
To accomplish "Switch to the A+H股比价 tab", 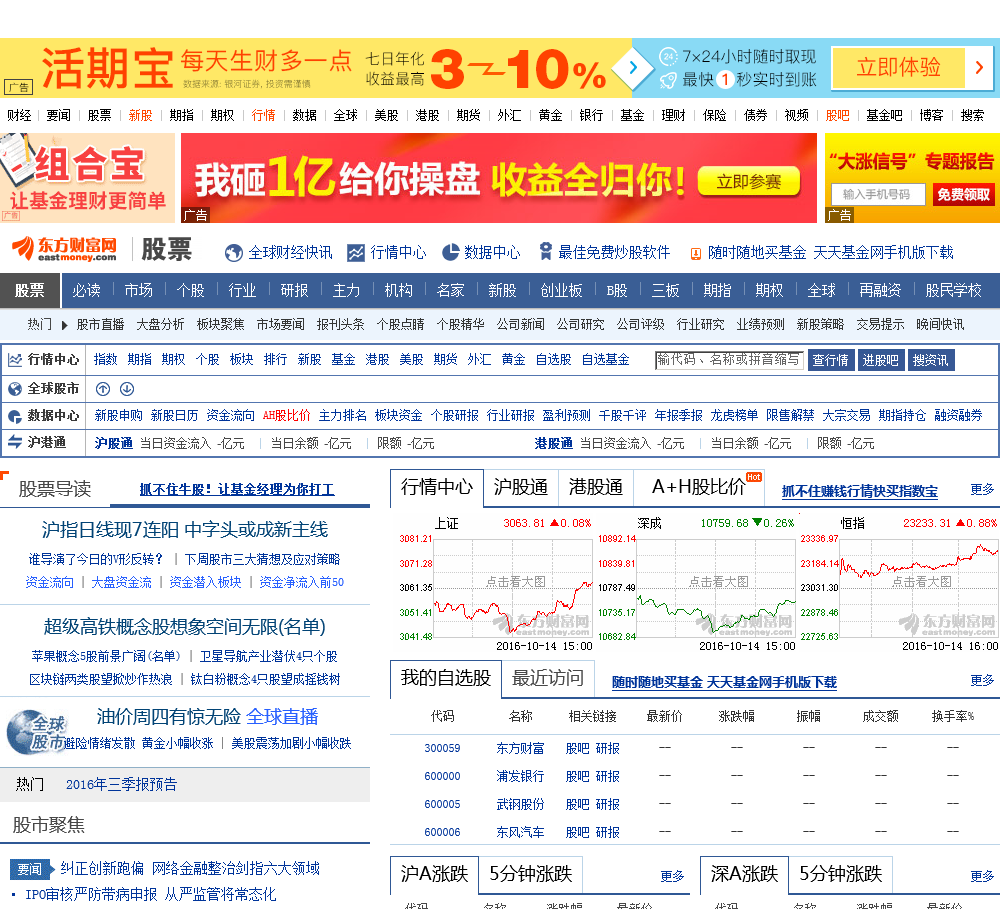I will tap(699, 487).
